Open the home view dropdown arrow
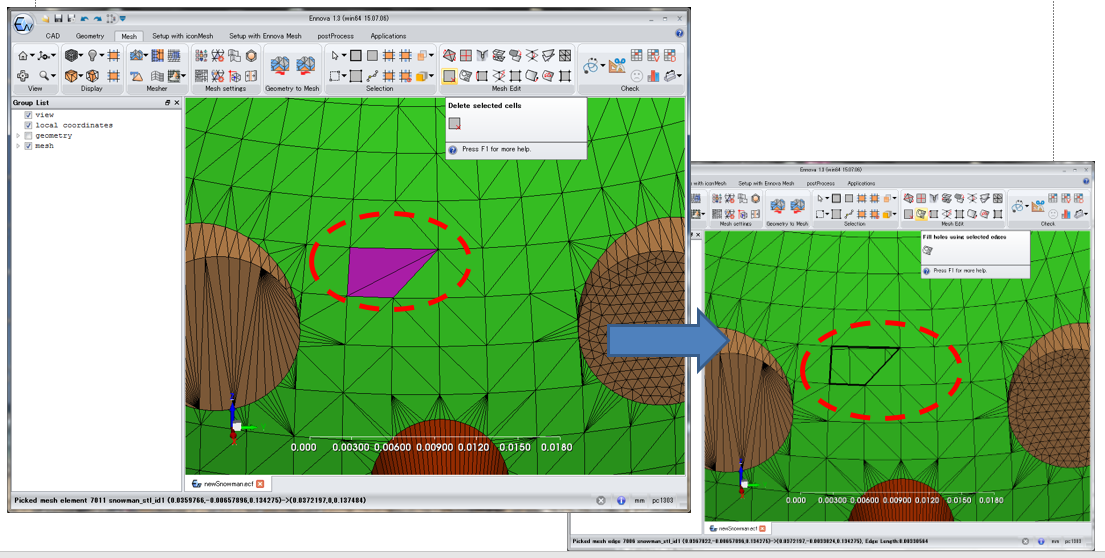Screen dimensions: 1105x558 33,56
